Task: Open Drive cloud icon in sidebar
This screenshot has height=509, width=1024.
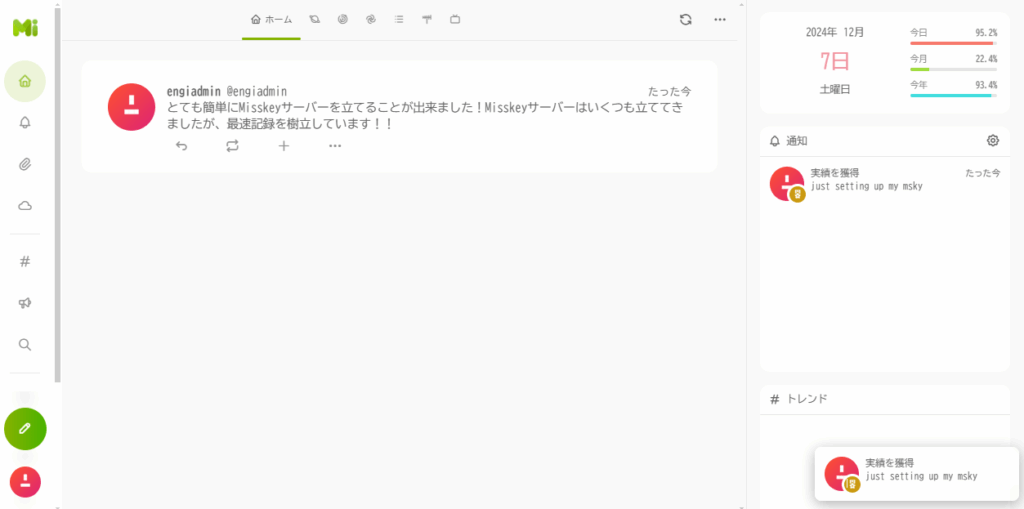Action: click(25, 206)
